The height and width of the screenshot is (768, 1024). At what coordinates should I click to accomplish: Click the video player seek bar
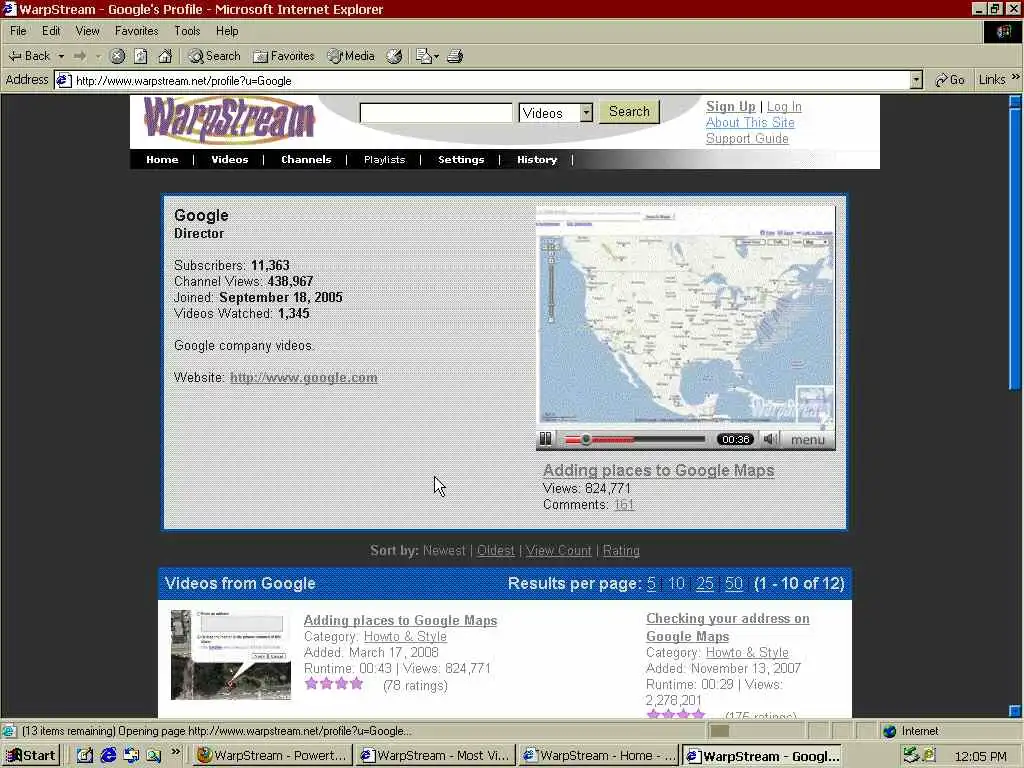(x=635, y=440)
